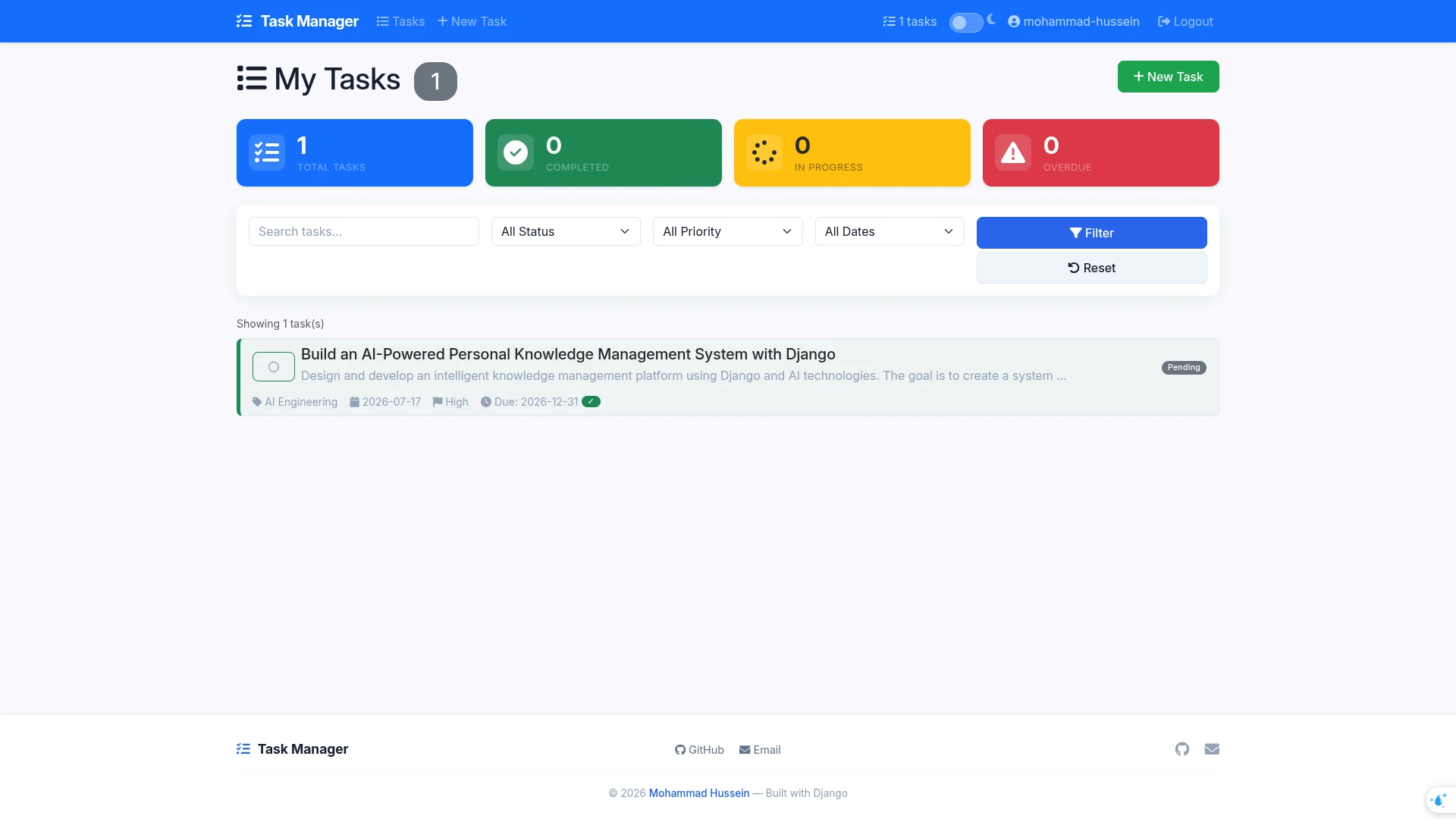The height and width of the screenshot is (819, 1456).
Task: Click the Completed checkmark icon
Action: coord(516,152)
